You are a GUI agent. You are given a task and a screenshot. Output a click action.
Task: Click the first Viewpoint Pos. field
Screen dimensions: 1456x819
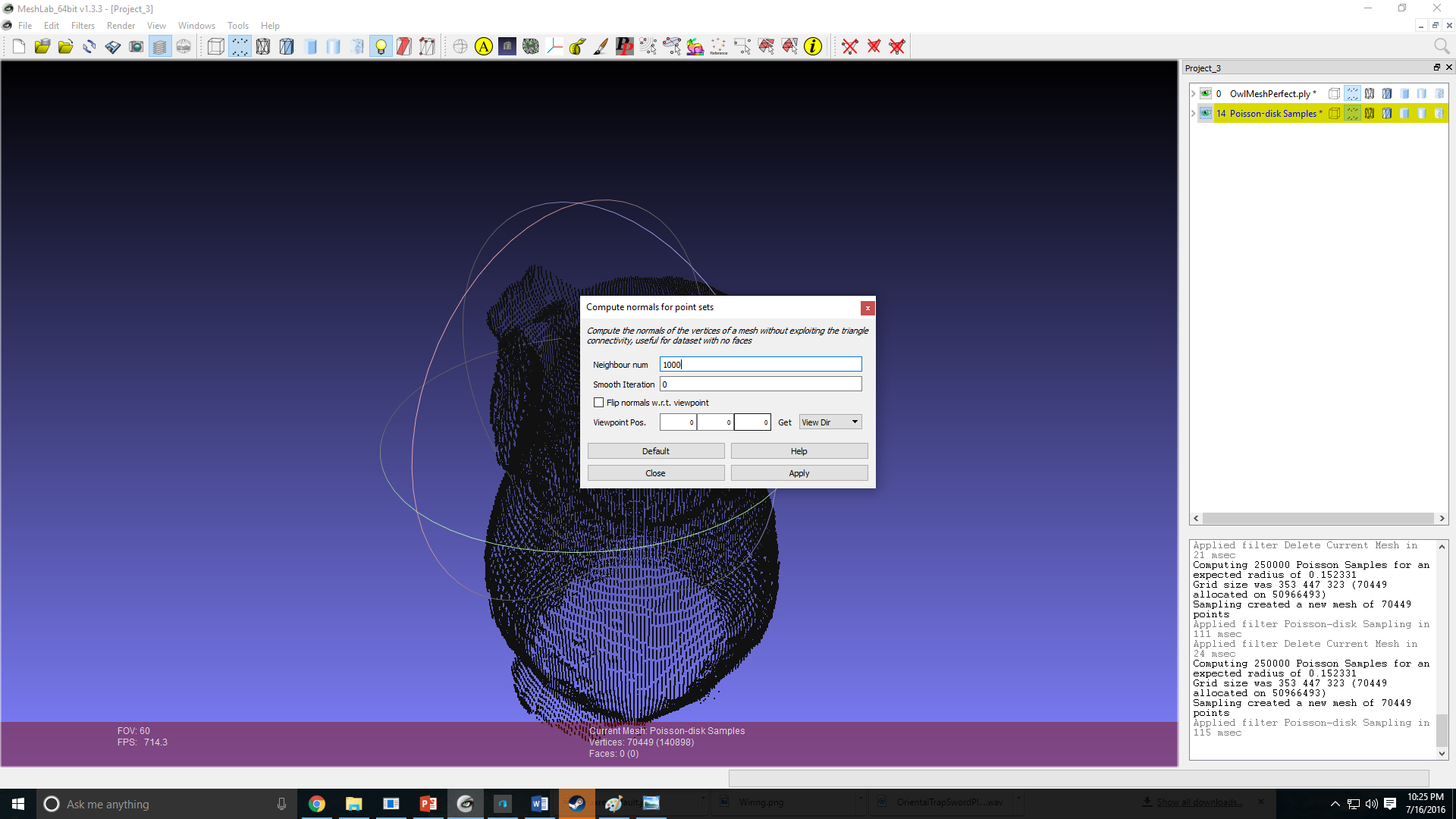coord(678,422)
